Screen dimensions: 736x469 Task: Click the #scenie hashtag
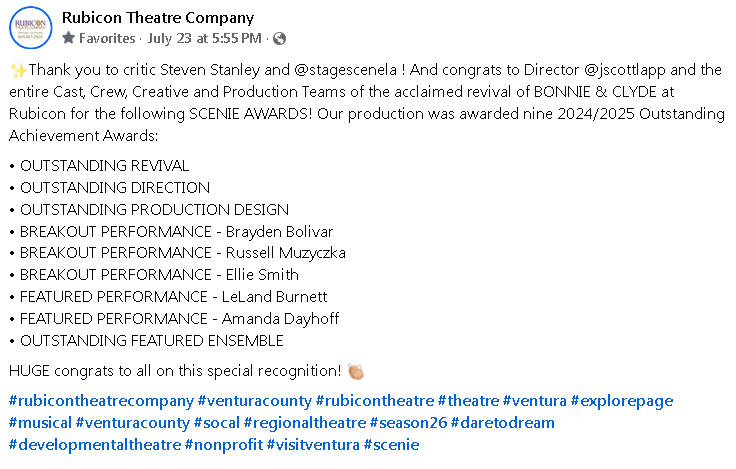point(391,445)
